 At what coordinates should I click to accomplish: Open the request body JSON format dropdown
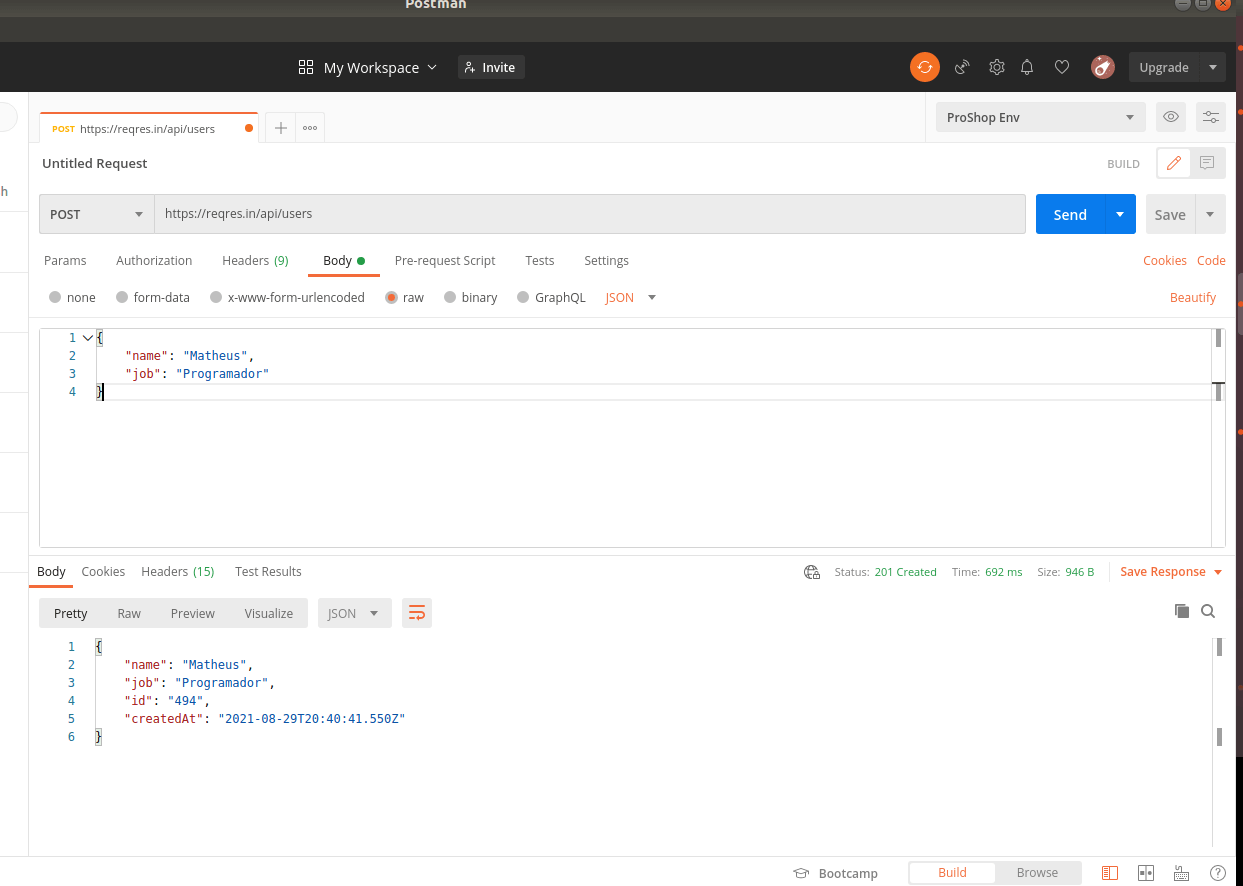tap(631, 297)
